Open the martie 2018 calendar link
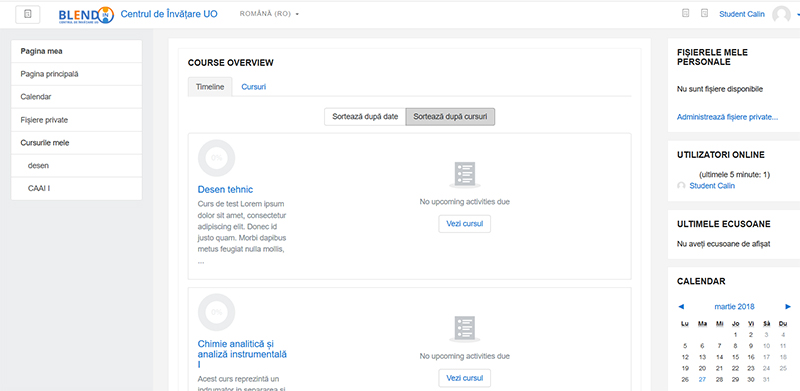Screen dimensions: 800x391 pos(734,307)
